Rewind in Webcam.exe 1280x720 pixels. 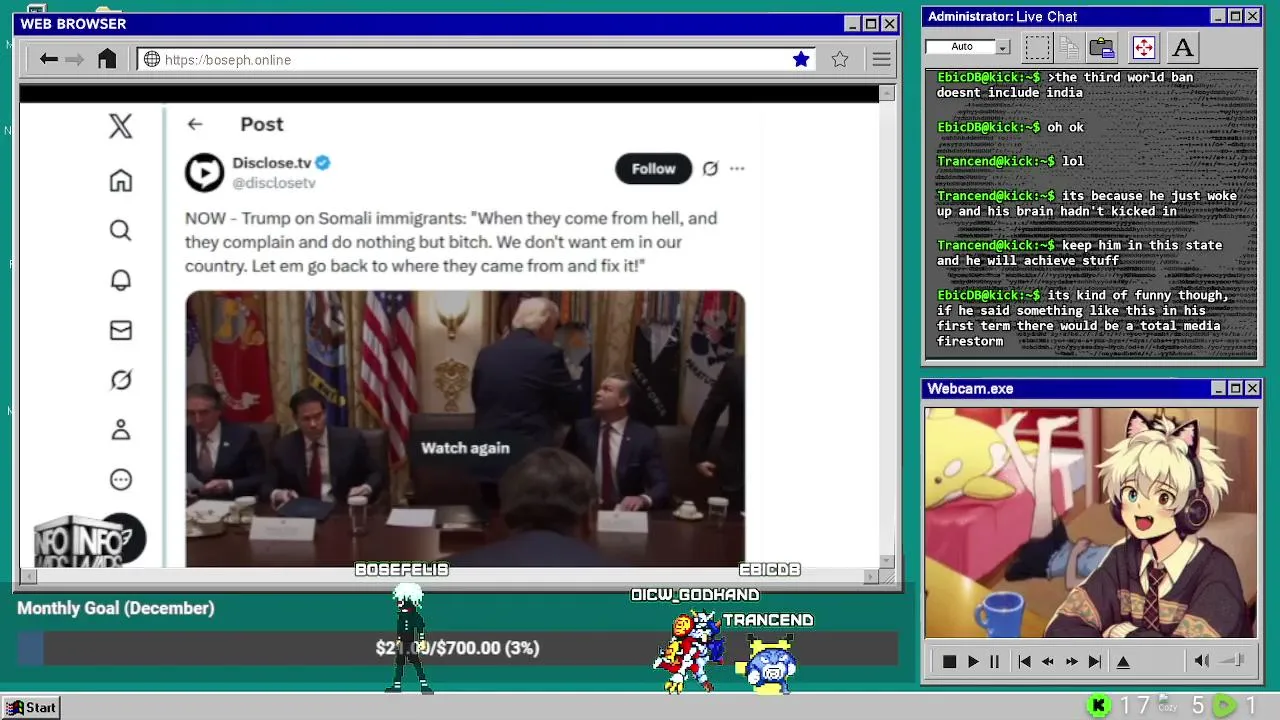1048,661
